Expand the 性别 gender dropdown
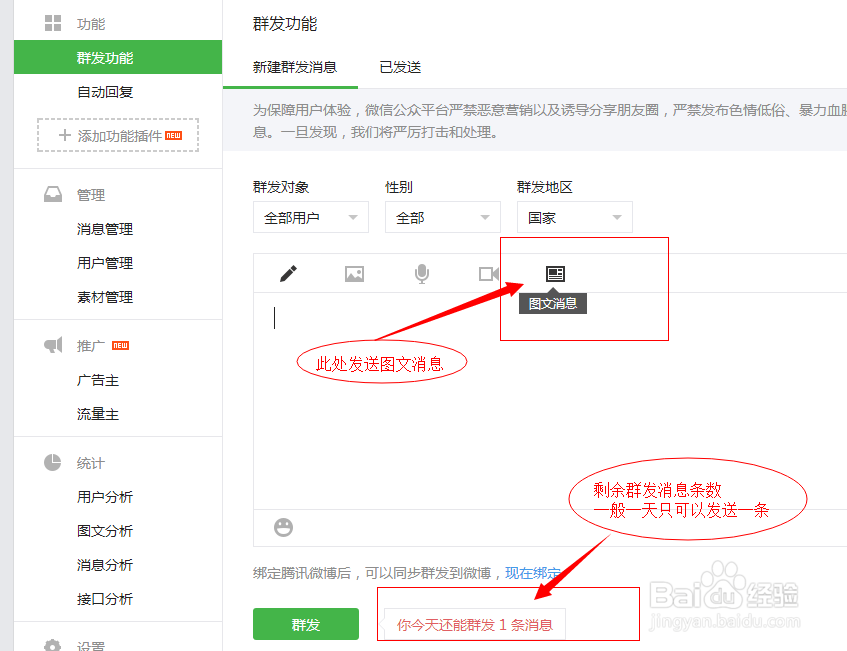This screenshot has height=651, width=847. 442,216
